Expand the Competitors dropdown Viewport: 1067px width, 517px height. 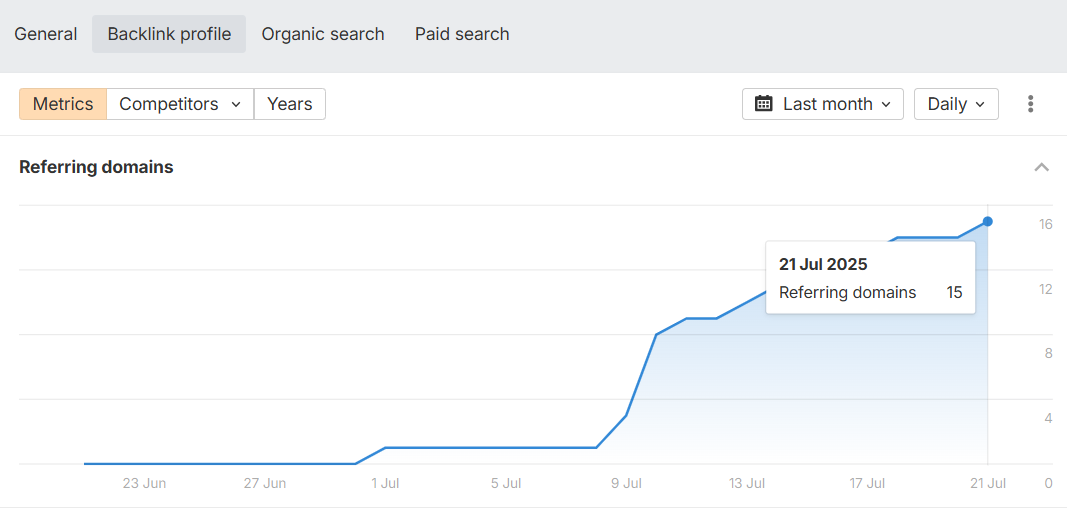point(180,104)
